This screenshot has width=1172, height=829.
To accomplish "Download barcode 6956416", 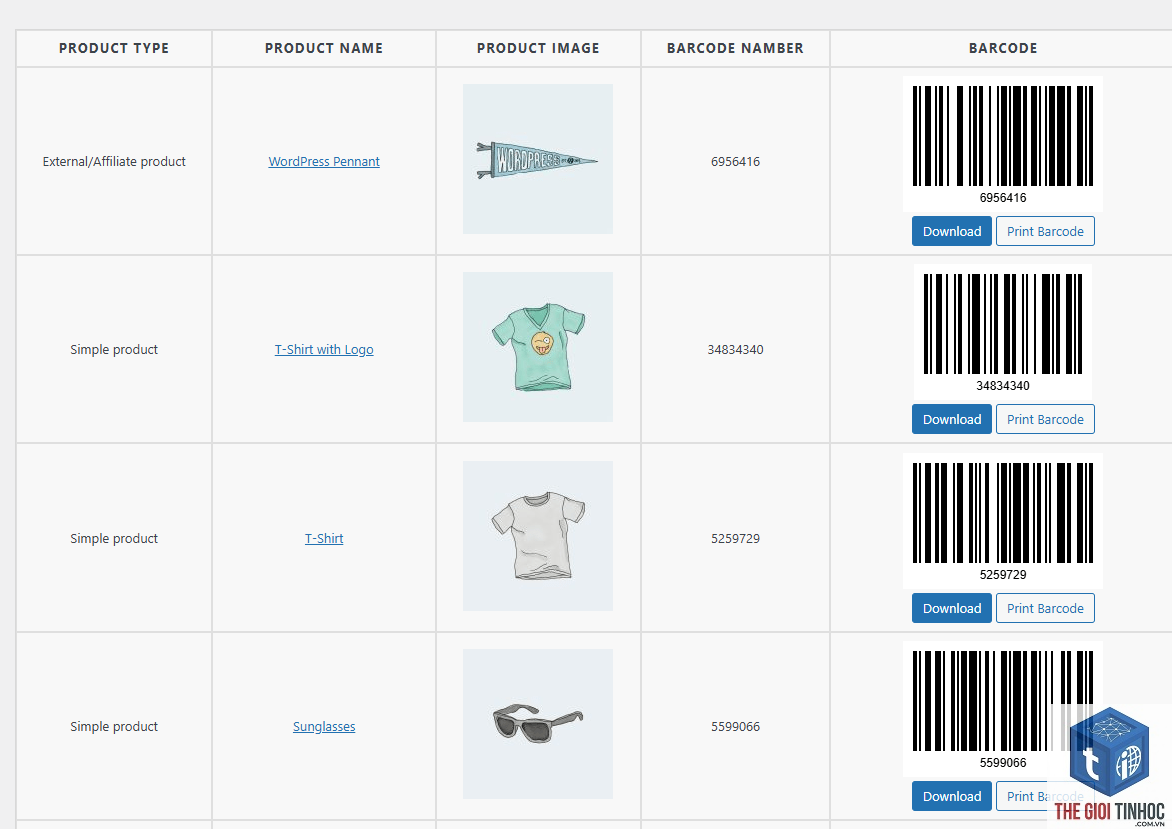I will (952, 231).
